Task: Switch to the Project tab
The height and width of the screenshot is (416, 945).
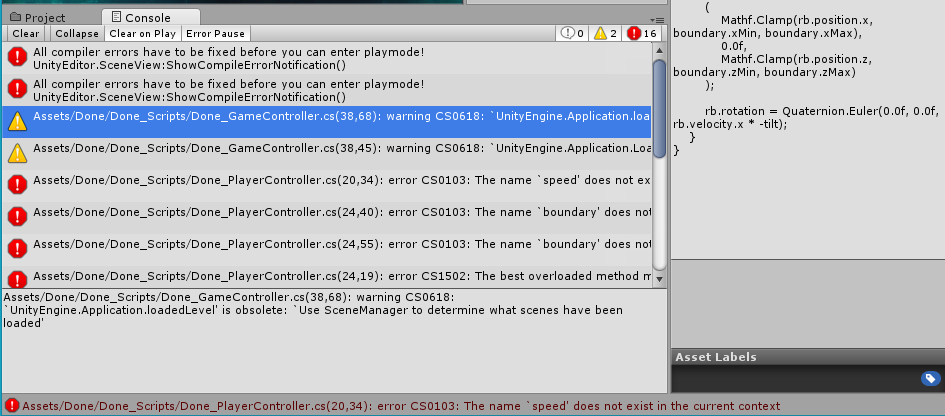Action: coord(39,17)
